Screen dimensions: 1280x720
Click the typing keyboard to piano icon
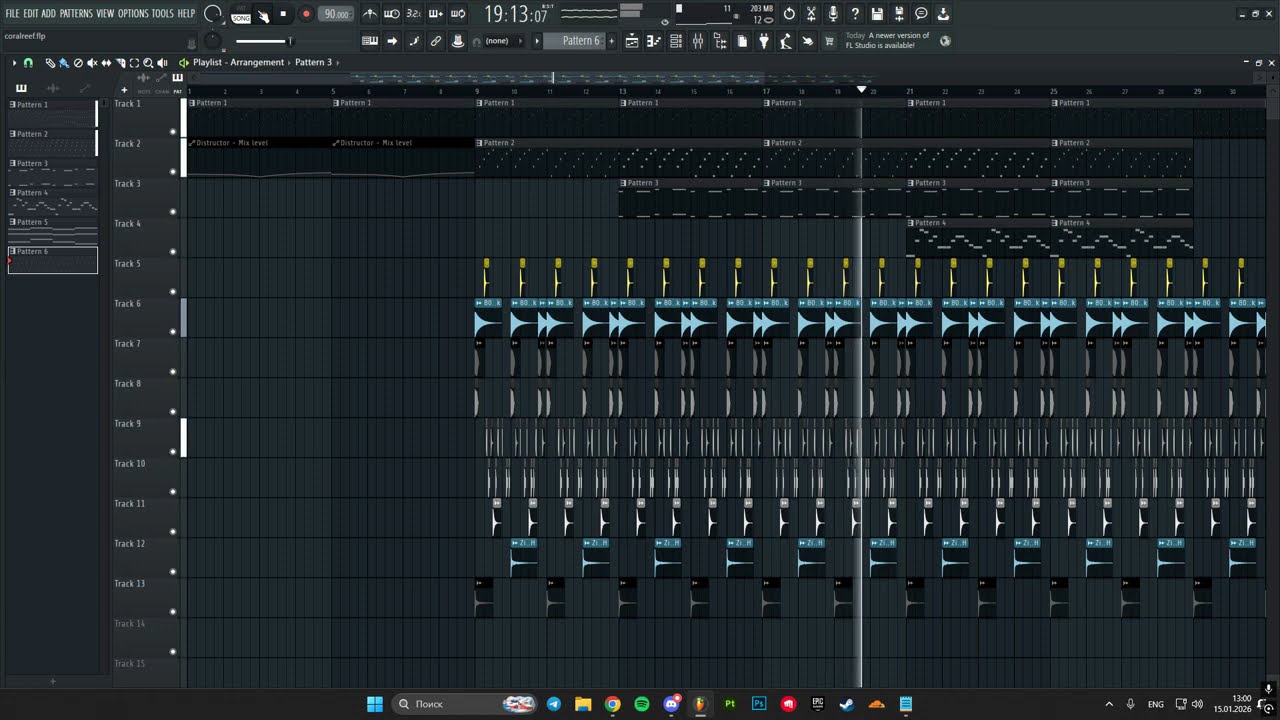(370, 41)
